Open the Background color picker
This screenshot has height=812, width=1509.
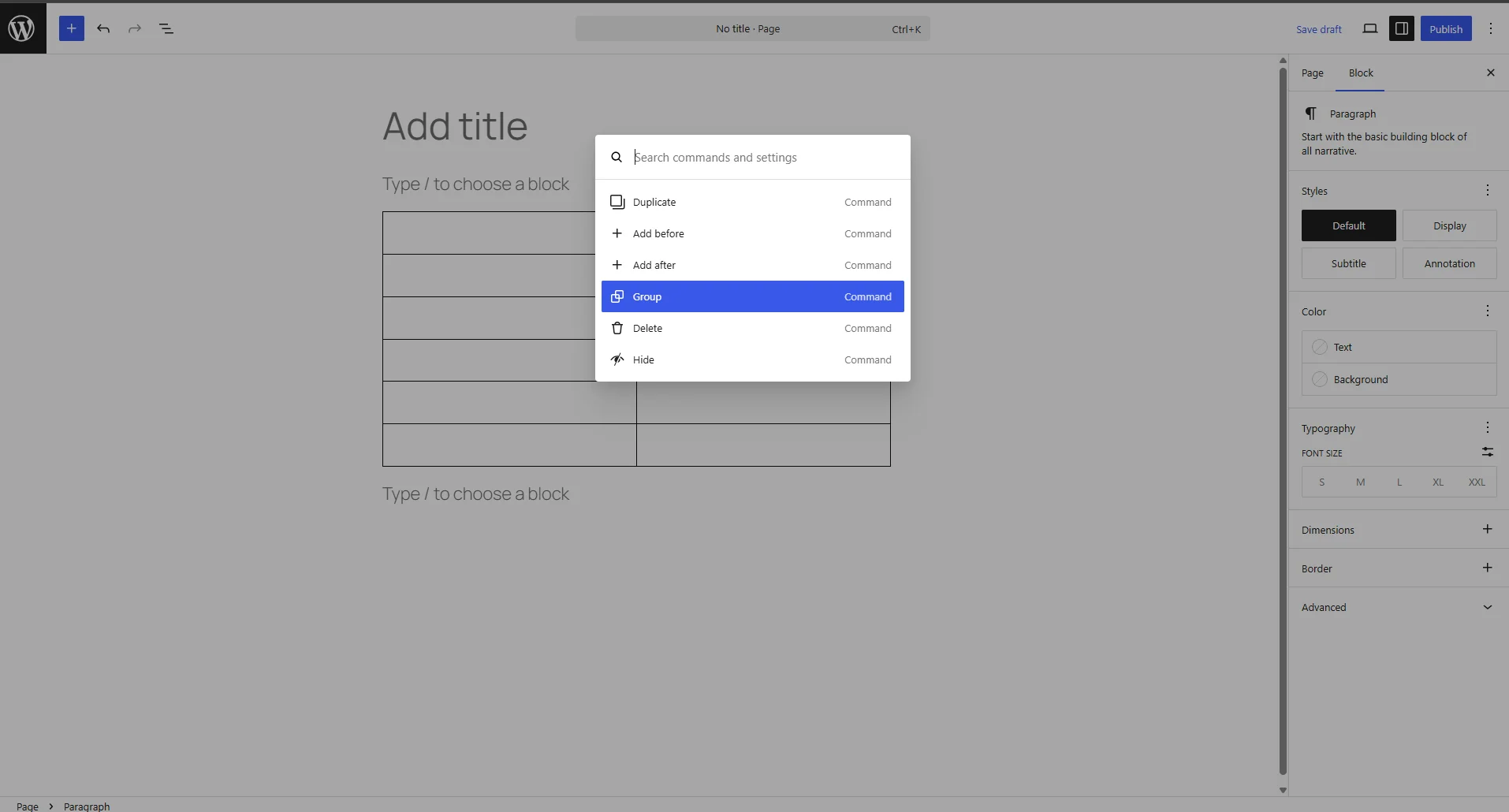1399,379
